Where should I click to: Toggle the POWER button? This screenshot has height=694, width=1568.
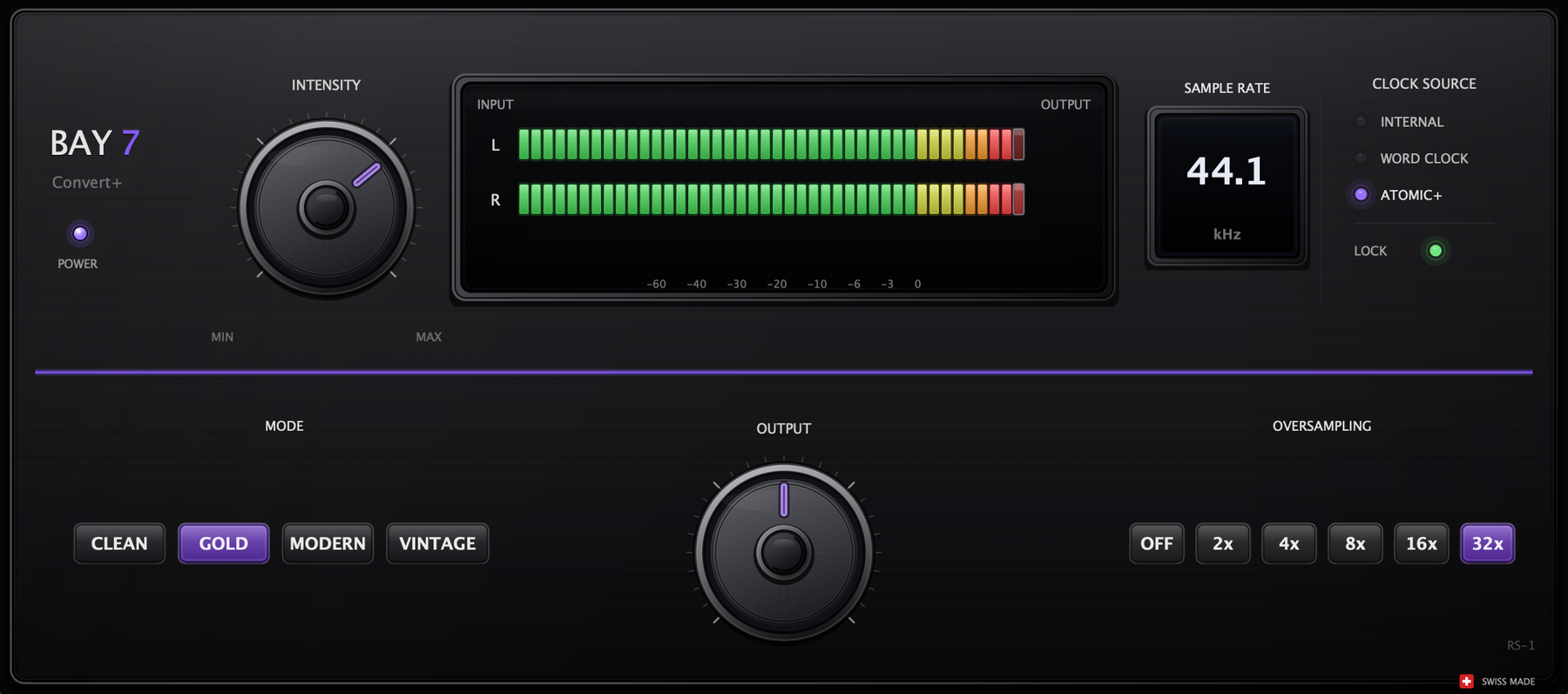point(80,233)
